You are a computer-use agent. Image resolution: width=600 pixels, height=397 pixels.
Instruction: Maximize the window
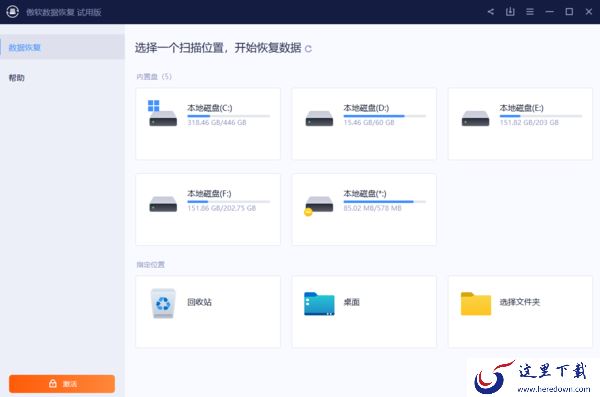coord(569,12)
